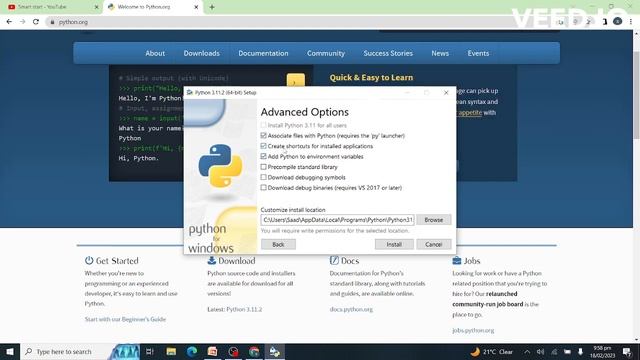640x360 pixels.
Task: Toggle Add Python to environment variables
Action: [263, 156]
